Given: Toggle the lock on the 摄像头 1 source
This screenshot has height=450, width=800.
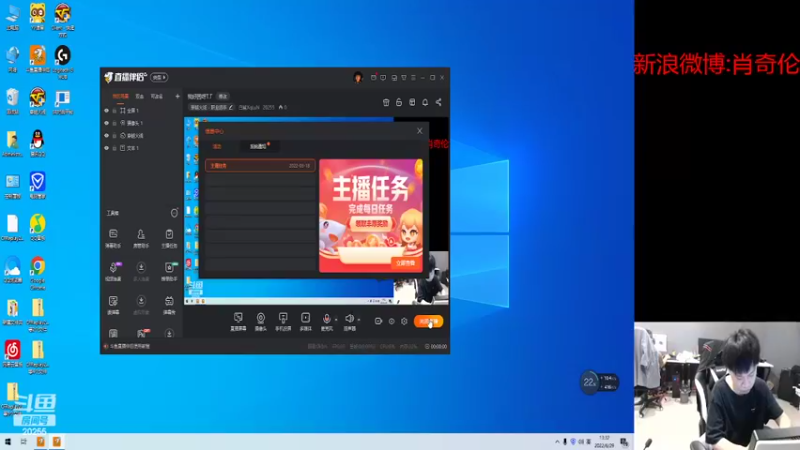Looking at the screenshot, I should coord(115,123).
